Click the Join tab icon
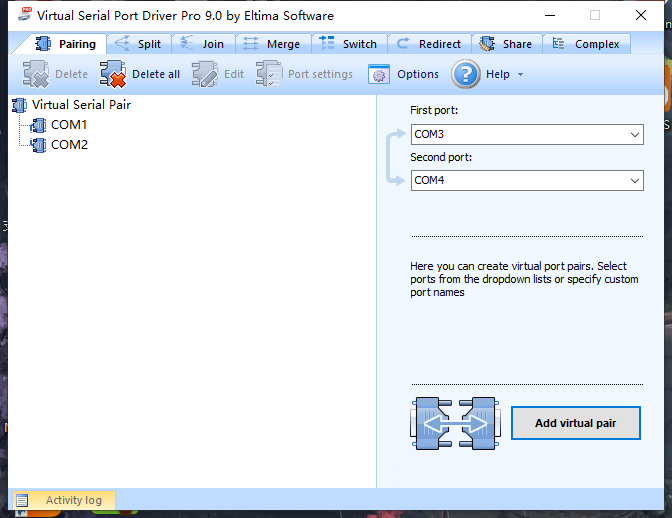The height and width of the screenshot is (518, 672). pyautogui.click(x=186, y=43)
